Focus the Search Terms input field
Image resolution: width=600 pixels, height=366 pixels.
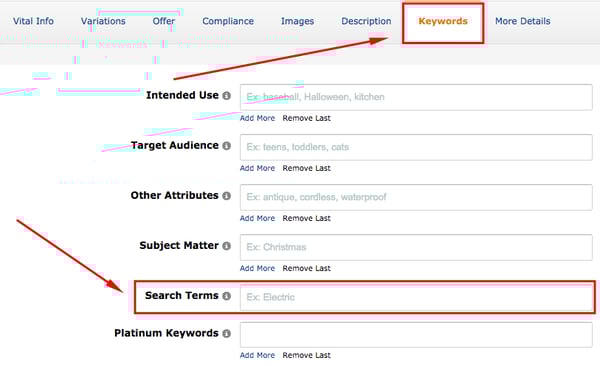[x=416, y=297]
